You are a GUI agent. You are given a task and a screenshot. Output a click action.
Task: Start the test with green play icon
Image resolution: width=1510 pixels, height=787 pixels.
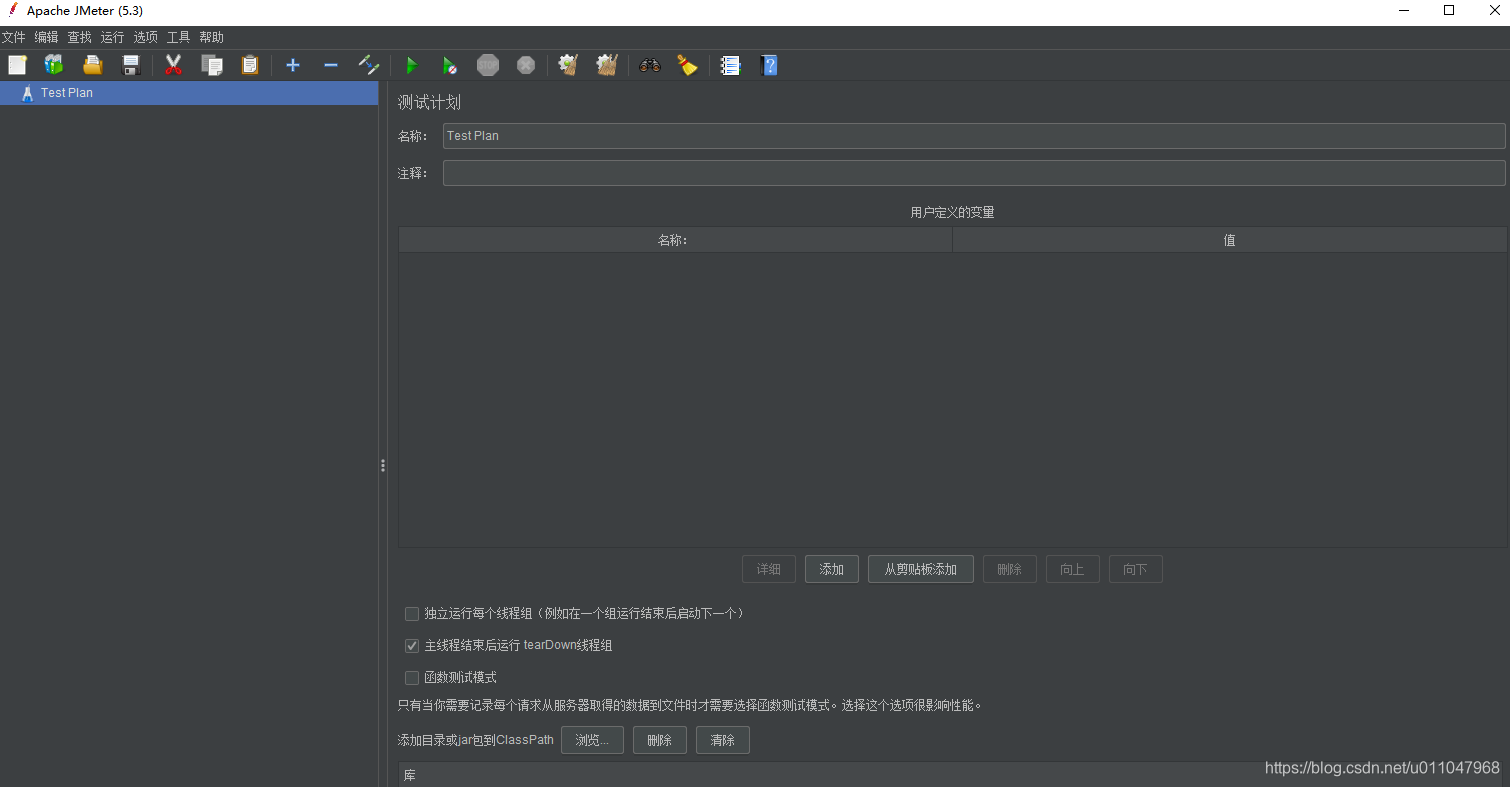[x=411, y=65]
